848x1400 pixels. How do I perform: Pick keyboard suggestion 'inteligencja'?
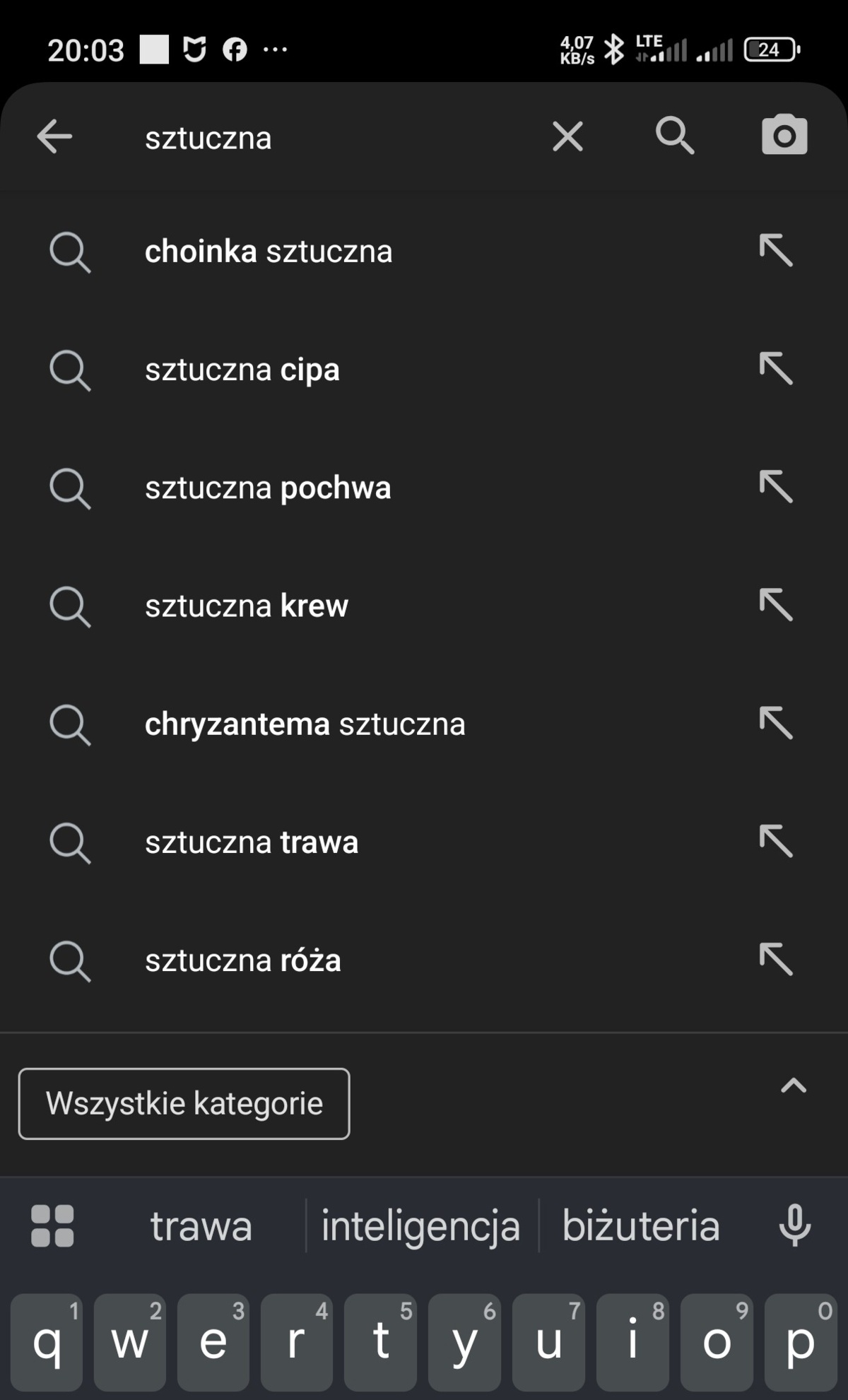tap(421, 1225)
